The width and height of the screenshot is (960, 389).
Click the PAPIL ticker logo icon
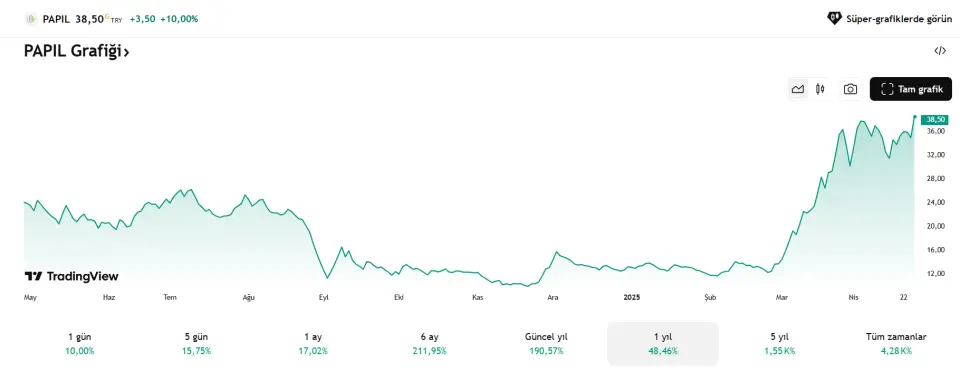pos(31,19)
